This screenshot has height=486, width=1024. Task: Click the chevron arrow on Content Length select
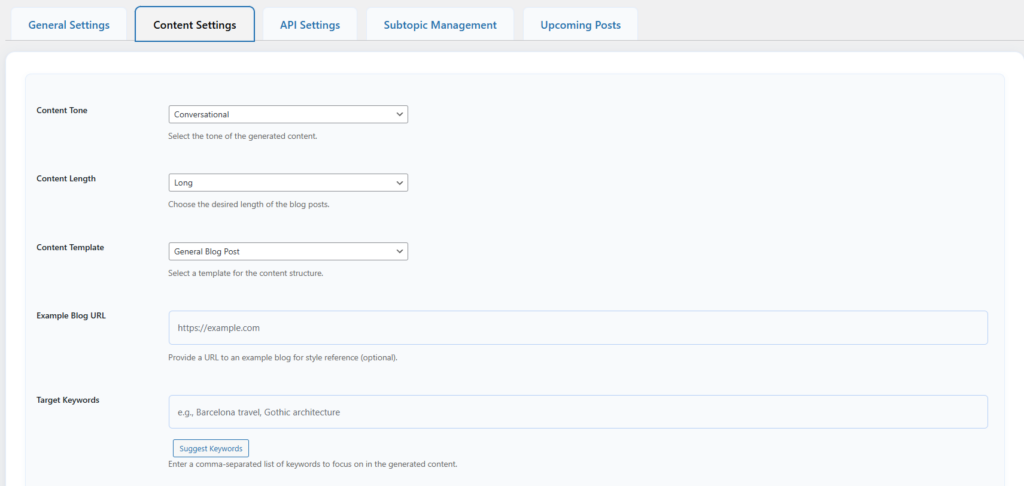pos(399,183)
